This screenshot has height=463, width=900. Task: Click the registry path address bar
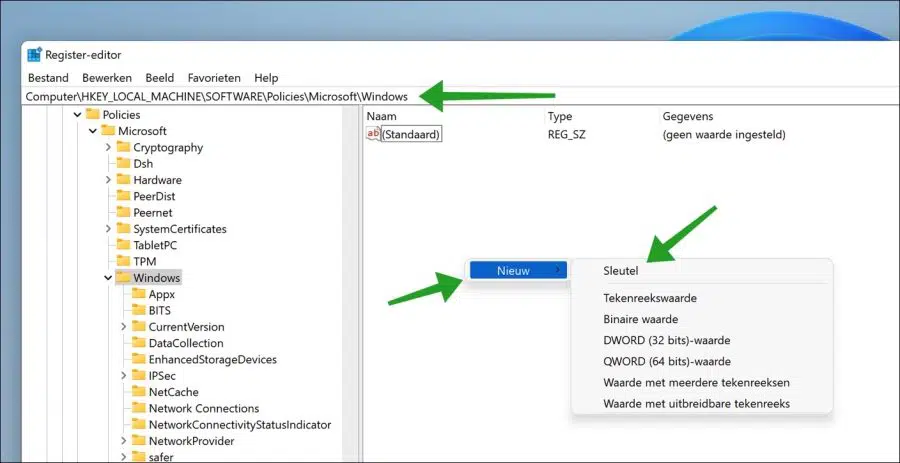coord(459,96)
